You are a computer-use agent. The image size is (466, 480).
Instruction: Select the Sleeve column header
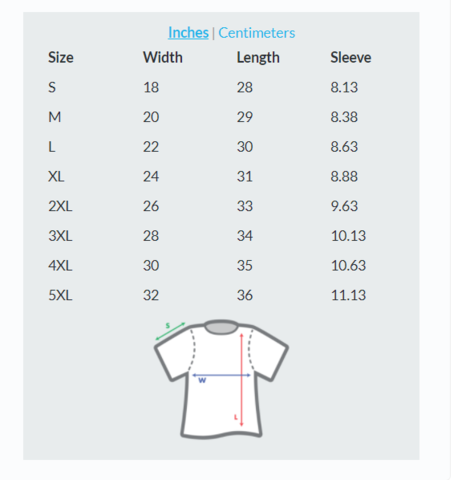pos(351,57)
